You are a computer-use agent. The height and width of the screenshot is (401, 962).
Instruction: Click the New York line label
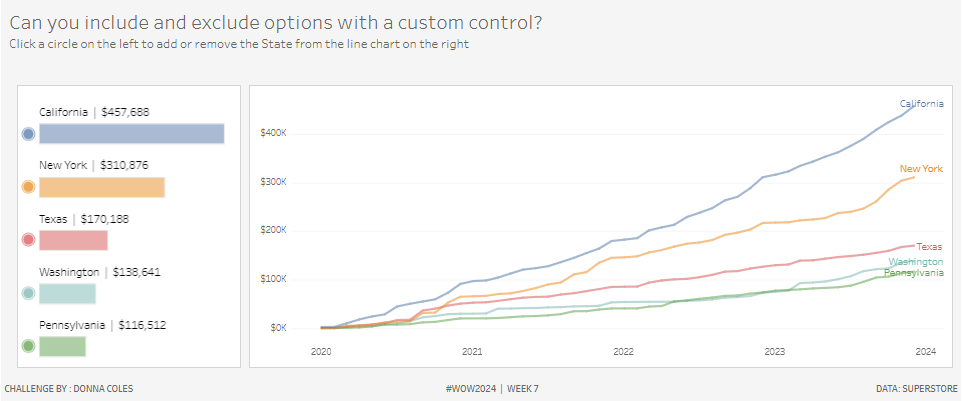point(921,169)
